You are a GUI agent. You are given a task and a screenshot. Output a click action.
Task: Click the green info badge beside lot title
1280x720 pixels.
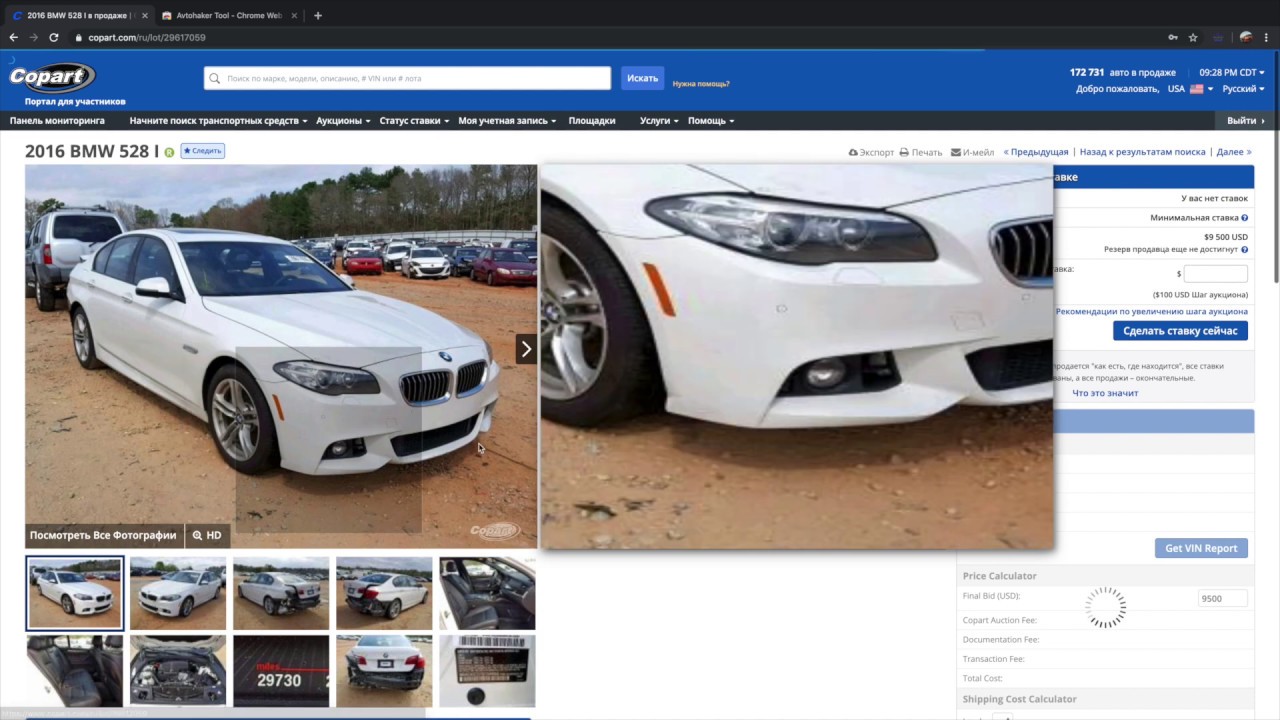(169, 152)
